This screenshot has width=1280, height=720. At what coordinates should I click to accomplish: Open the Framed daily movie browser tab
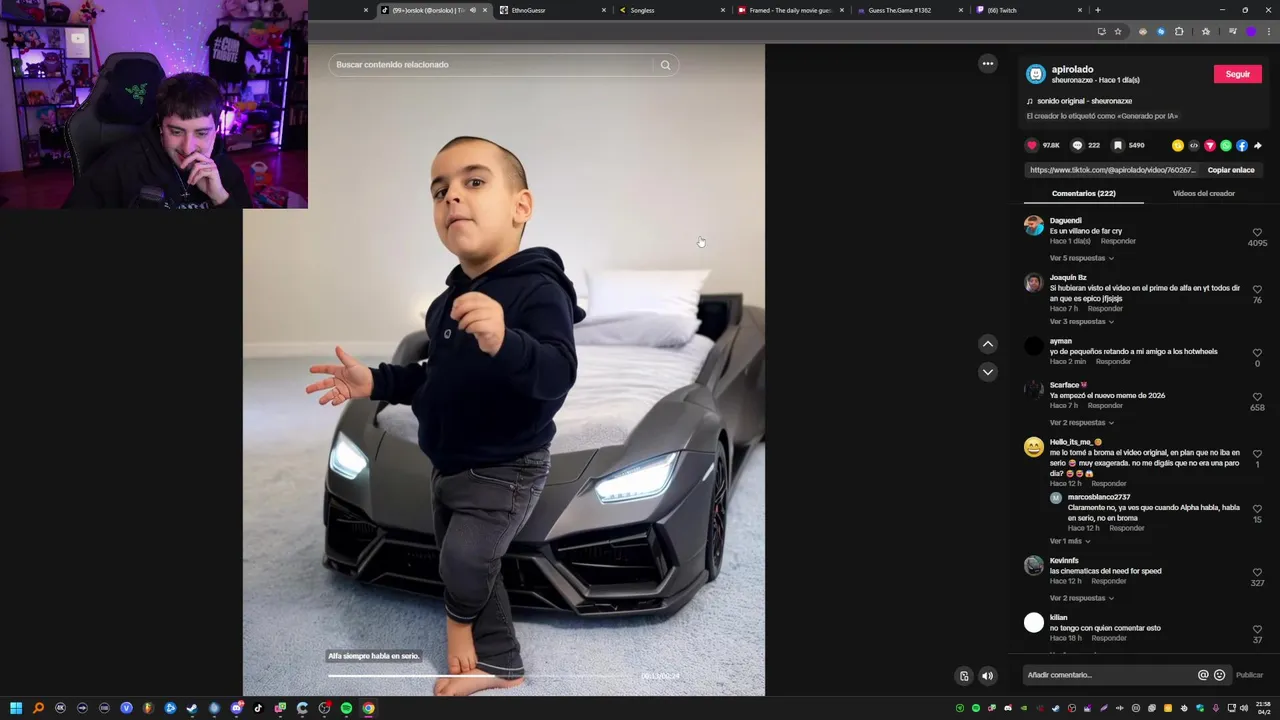790,10
